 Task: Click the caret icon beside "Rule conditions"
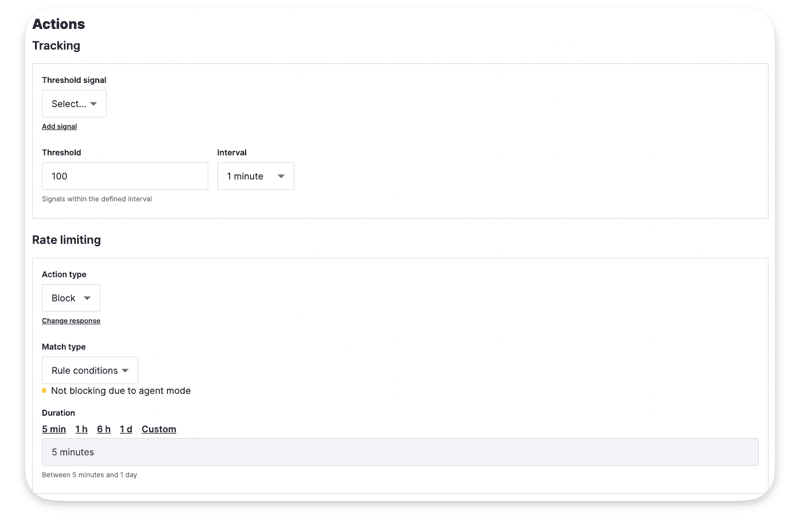tap(125, 371)
